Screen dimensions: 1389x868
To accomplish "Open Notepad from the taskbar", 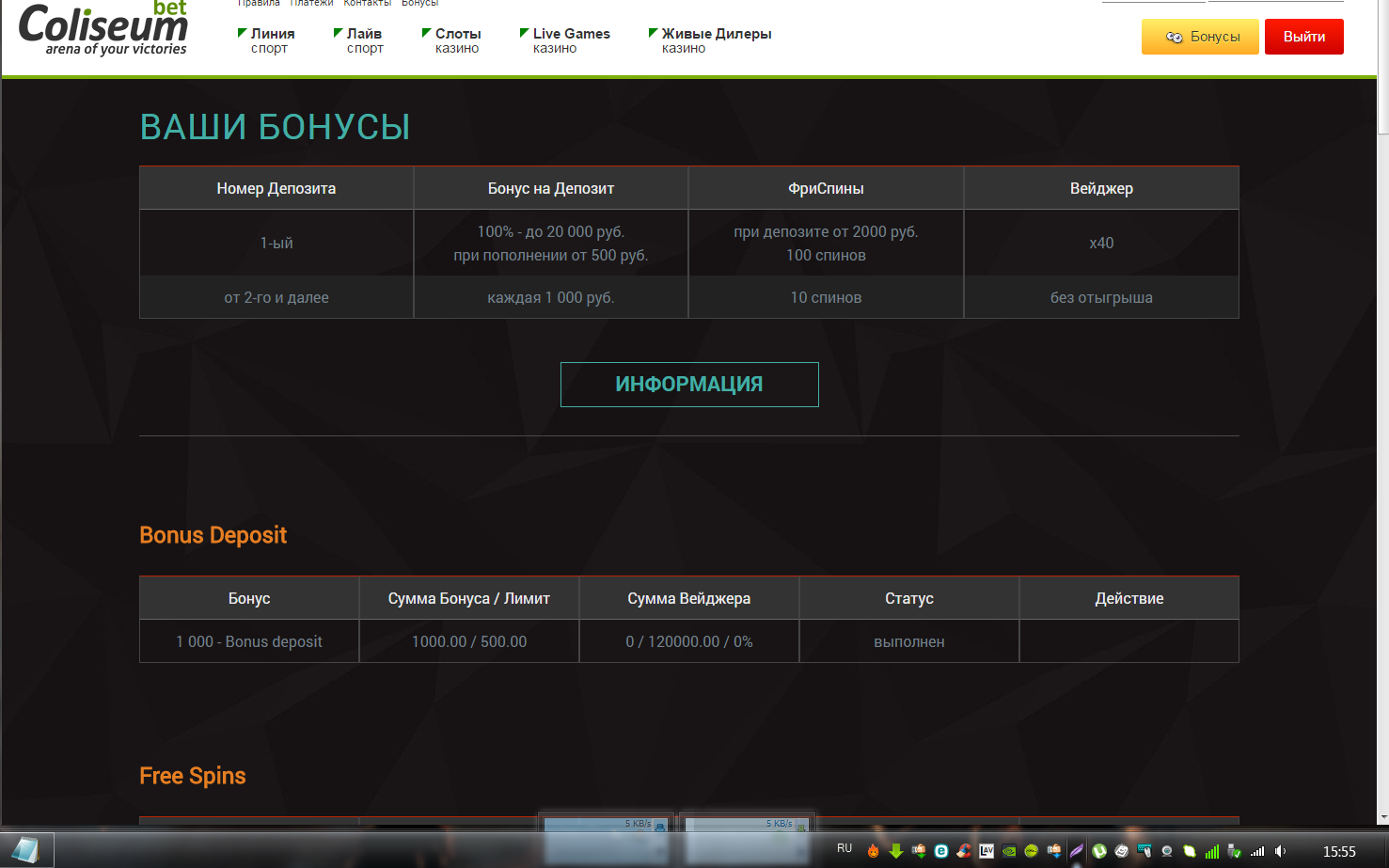I will coord(25,850).
